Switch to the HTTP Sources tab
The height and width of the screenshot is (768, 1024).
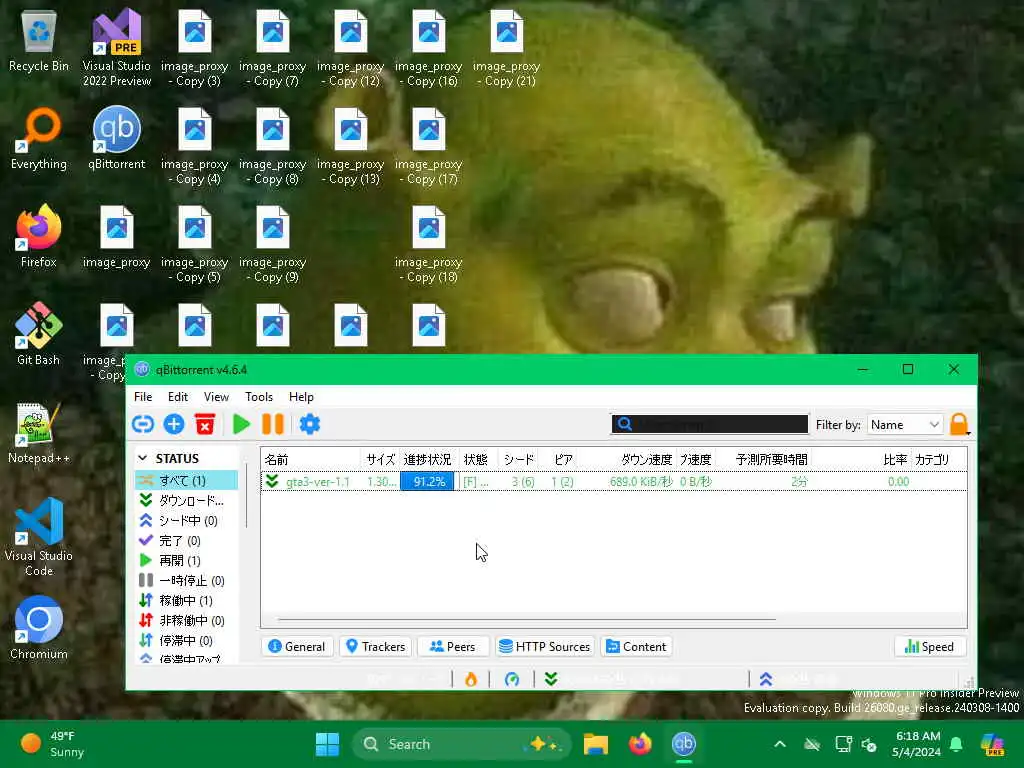point(545,647)
